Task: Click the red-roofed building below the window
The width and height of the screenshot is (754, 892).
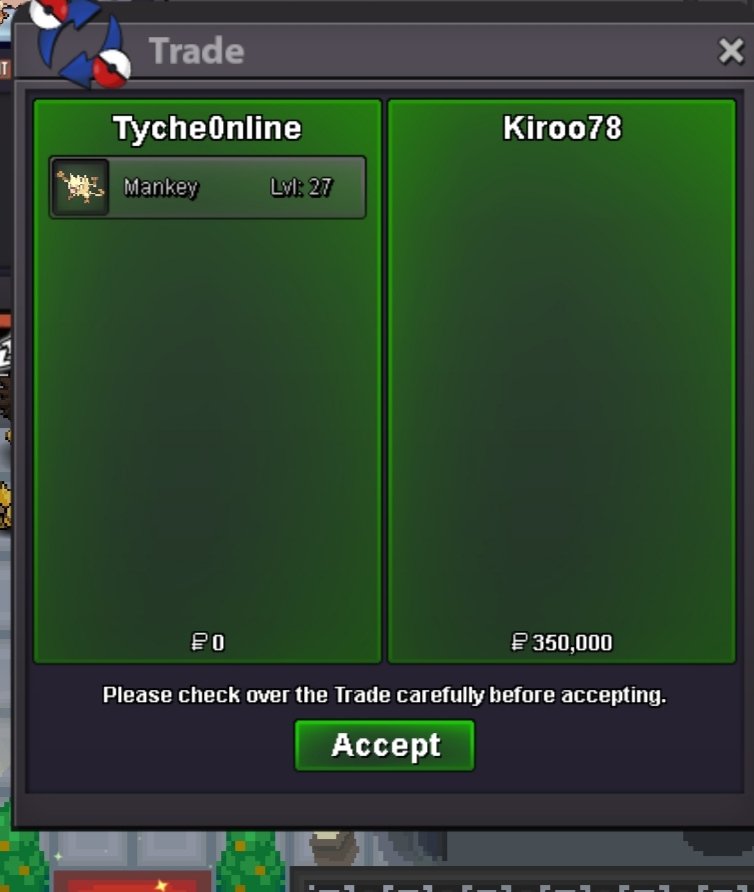Action: (x=132, y=880)
